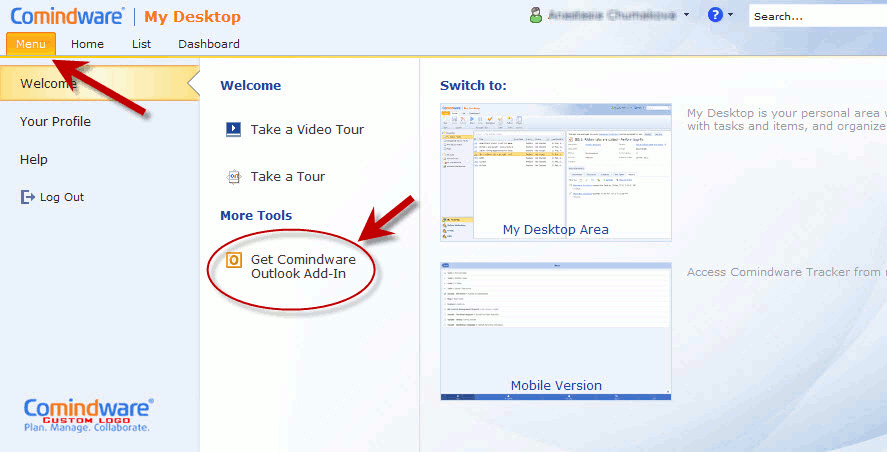Click the Take a Tour link
Image resolution: width=887 pixels, height=452 pixels.
coord(288,177)
